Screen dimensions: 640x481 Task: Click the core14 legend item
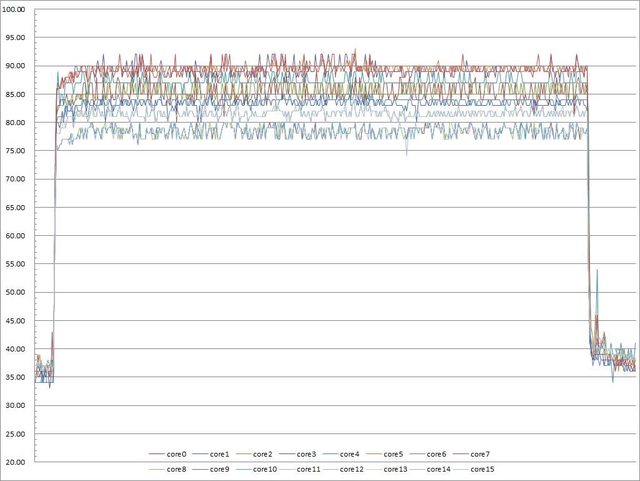(438, 468)
